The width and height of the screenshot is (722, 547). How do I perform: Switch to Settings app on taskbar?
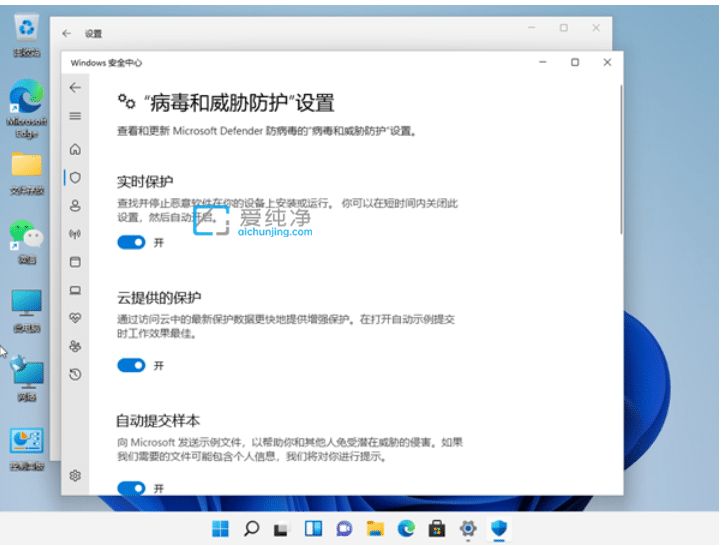[x=468, y=529]
